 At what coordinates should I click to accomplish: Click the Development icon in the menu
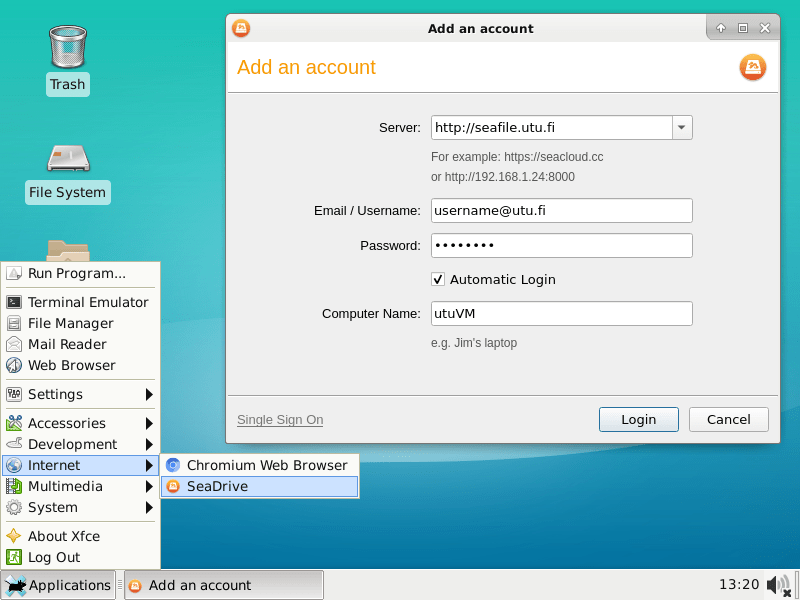pos(14,444)
